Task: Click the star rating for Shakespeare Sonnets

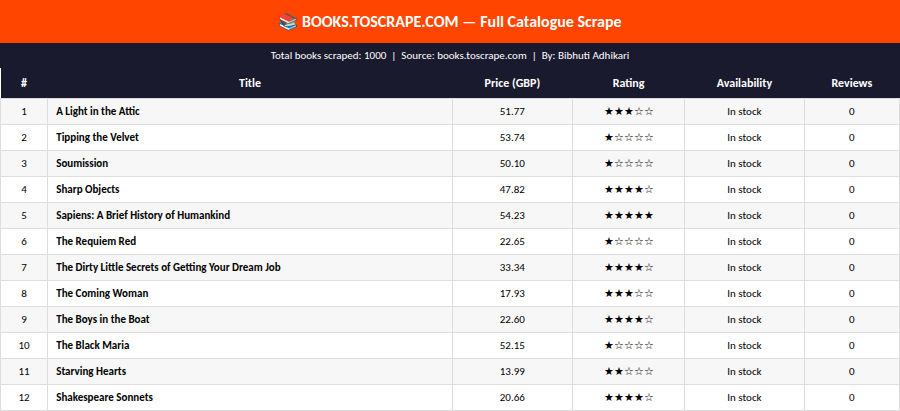Action: (x=629, y=397)
